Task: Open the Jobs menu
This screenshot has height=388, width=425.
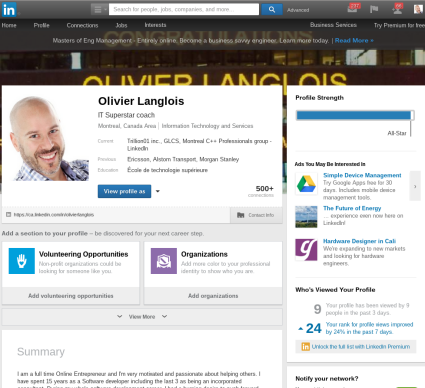Action: pyautogui.click(x=121, y=25)
